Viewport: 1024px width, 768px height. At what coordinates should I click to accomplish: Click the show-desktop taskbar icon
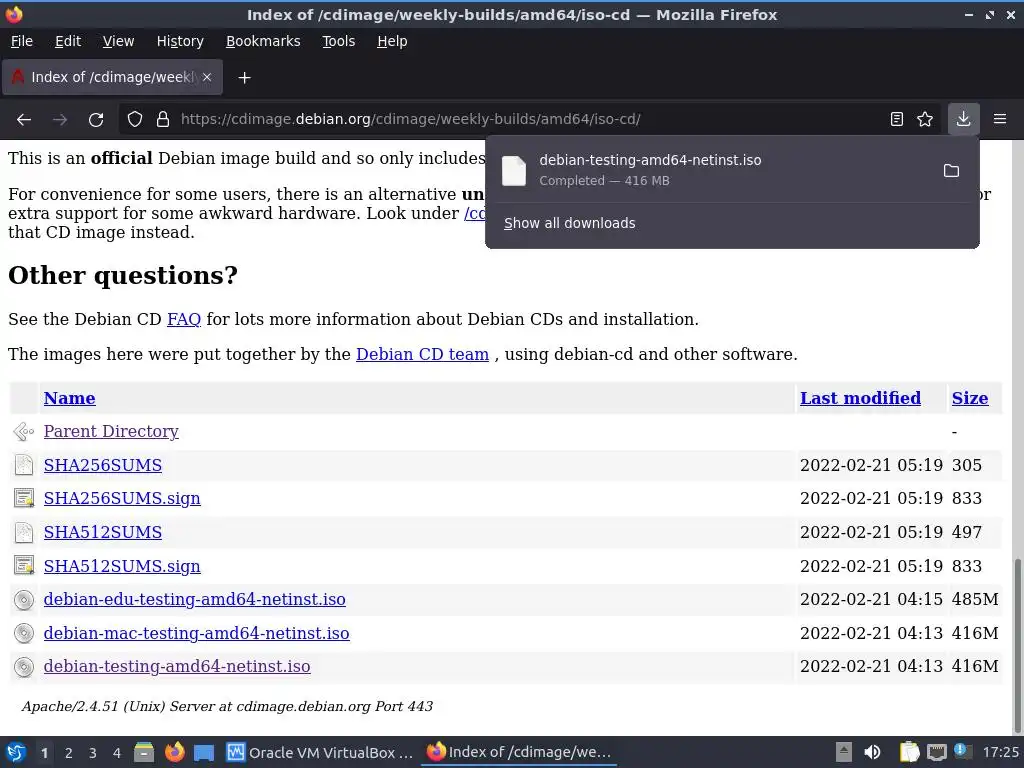click(204, 753)
